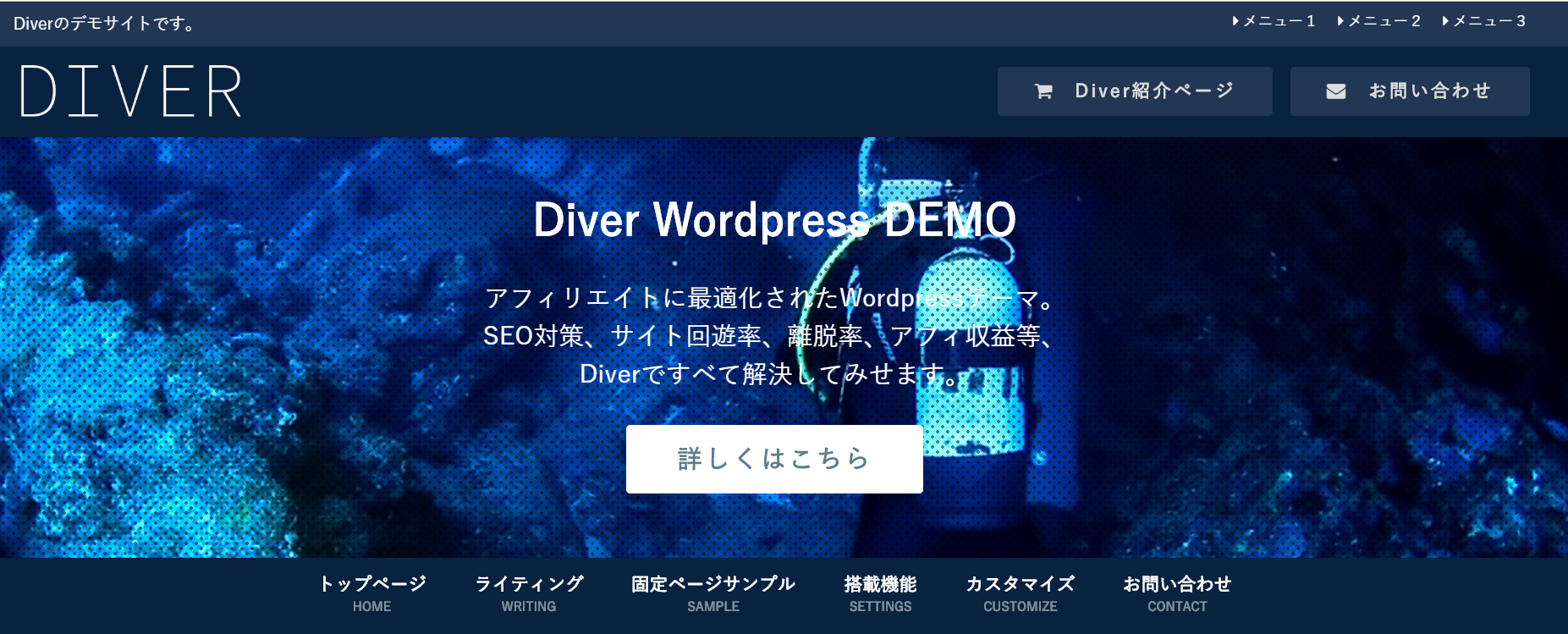Click the shopping cart icon
The image size is (1568, 634).
tap(1043, 91)
